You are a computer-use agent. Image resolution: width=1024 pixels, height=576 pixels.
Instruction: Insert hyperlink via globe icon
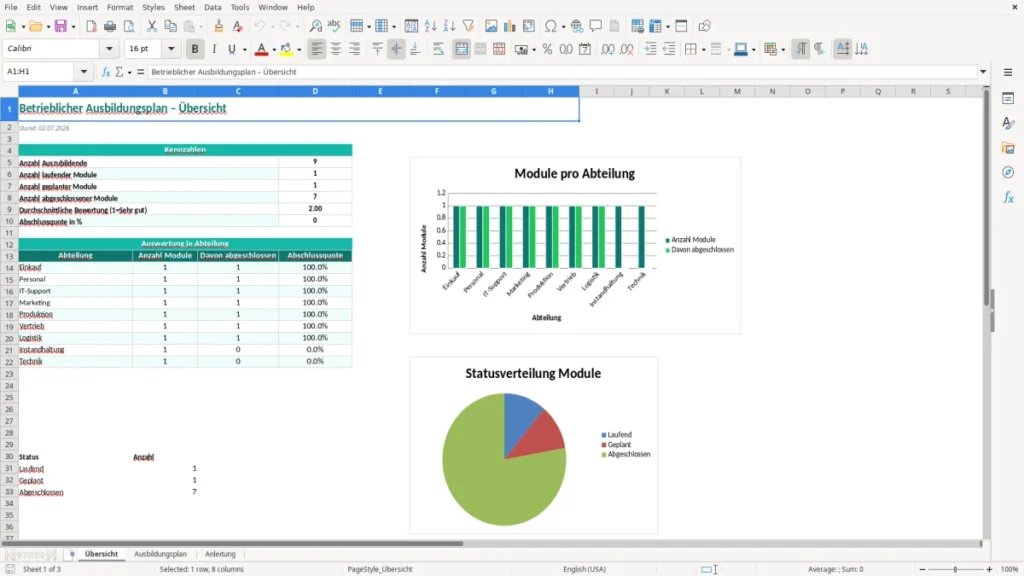(x=577, y=26)
